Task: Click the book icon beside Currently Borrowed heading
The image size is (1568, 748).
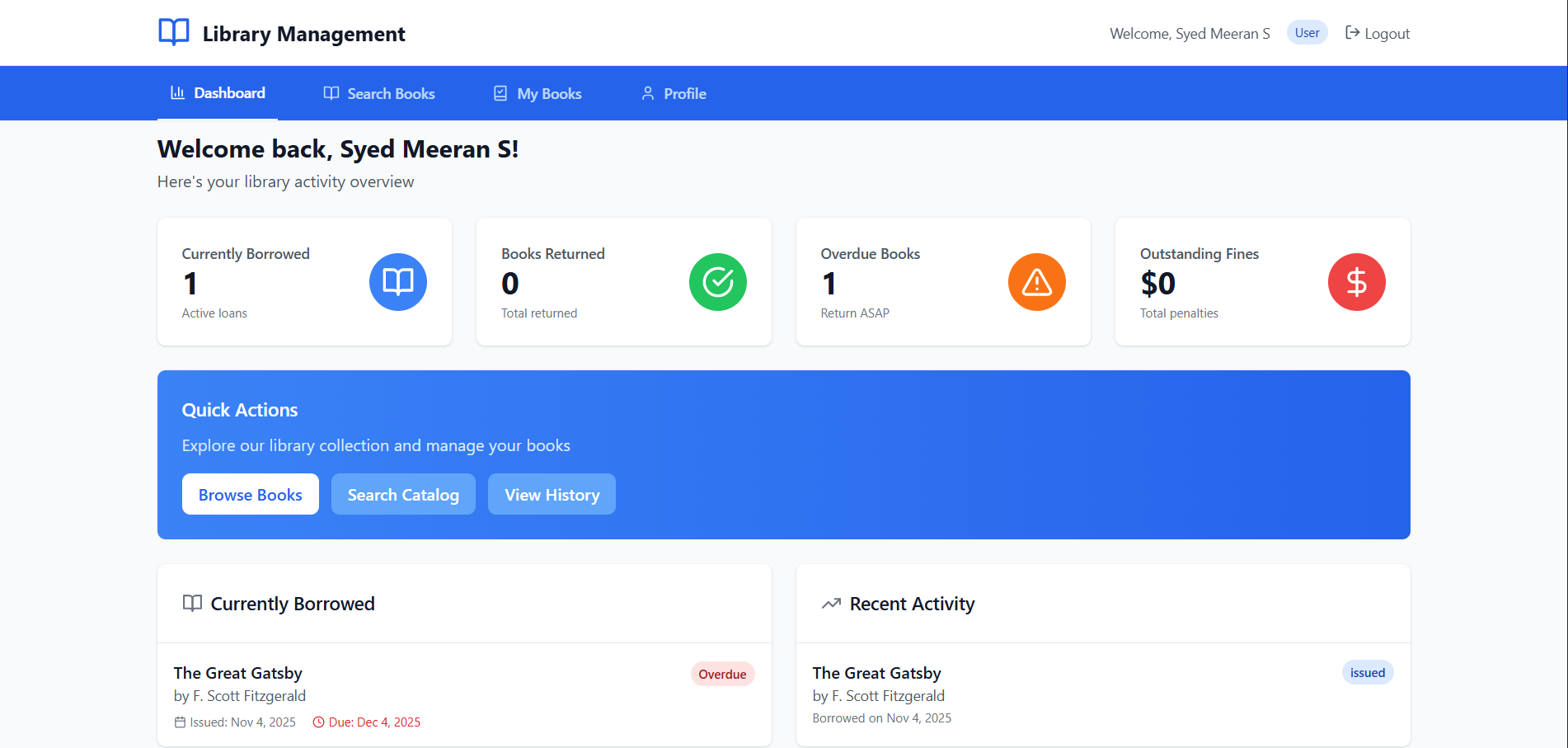Action: point(192,604)
